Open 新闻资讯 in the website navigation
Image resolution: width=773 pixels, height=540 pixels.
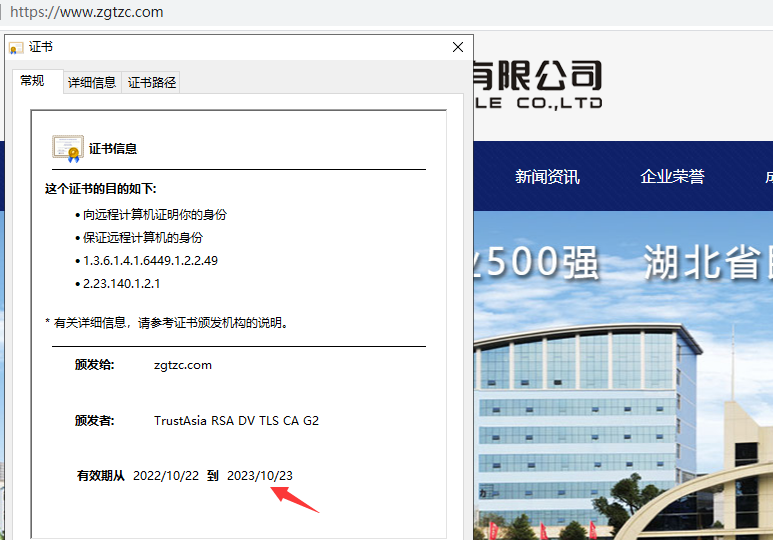point(547,177)
